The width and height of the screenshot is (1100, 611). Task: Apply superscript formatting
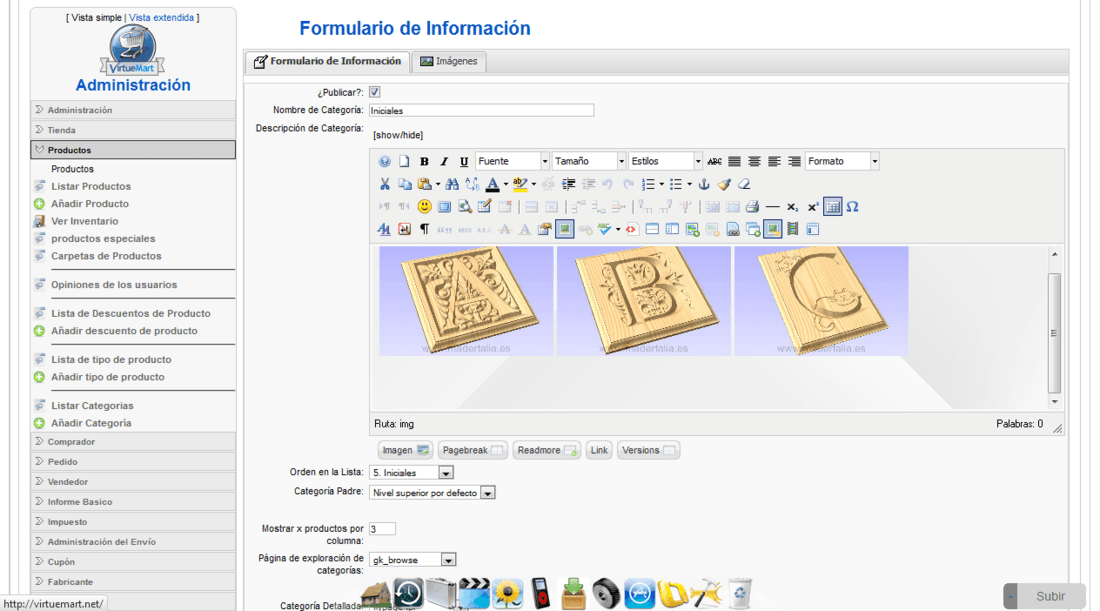click(812, 206)
